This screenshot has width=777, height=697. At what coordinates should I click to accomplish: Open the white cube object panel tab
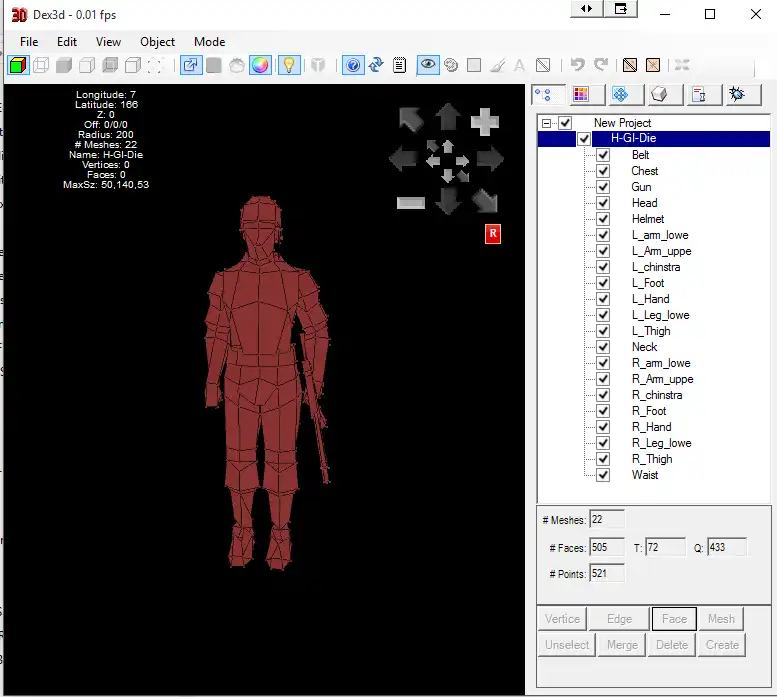click(666, 94)
